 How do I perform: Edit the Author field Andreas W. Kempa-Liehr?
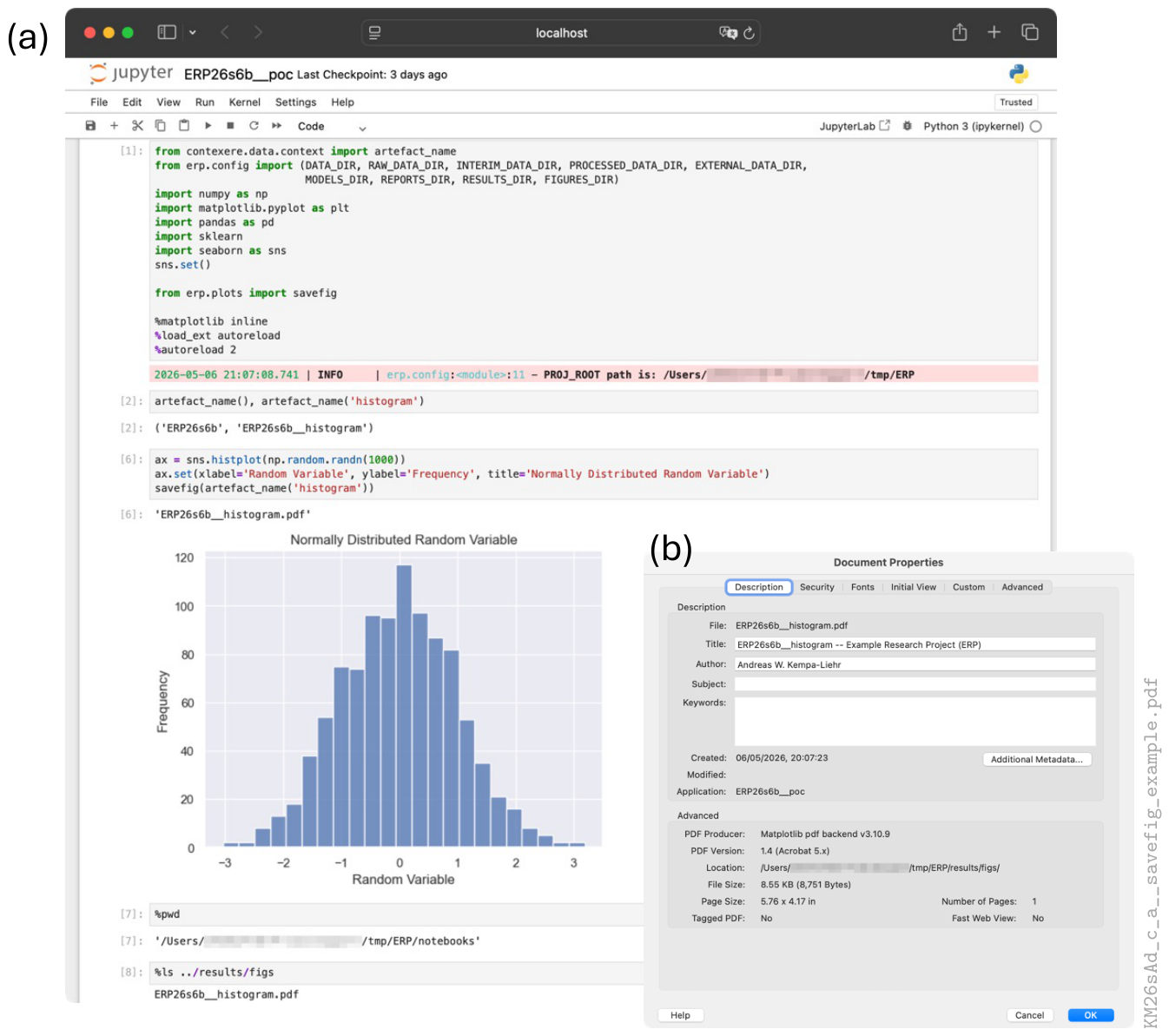point(915,664)
